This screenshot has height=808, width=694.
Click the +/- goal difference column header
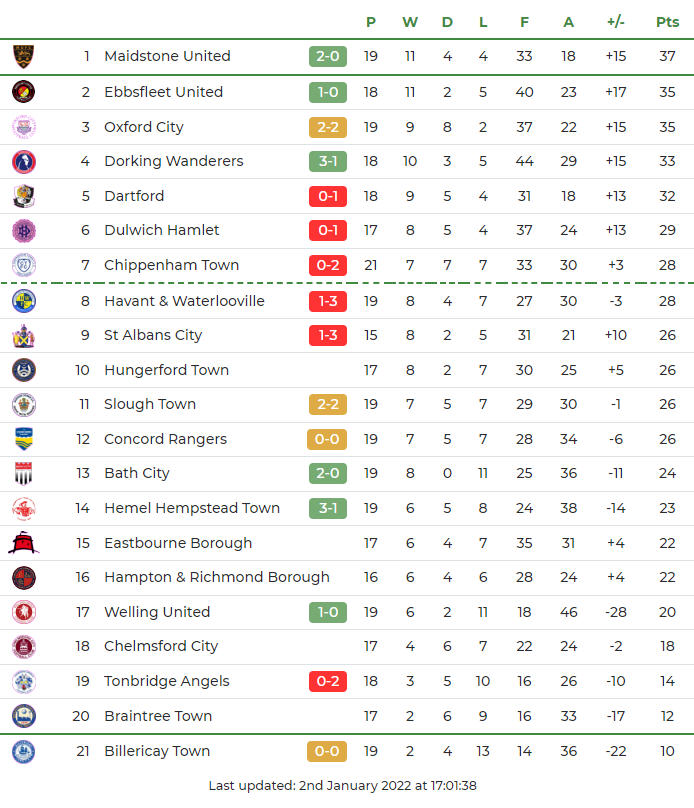point(616,22)
